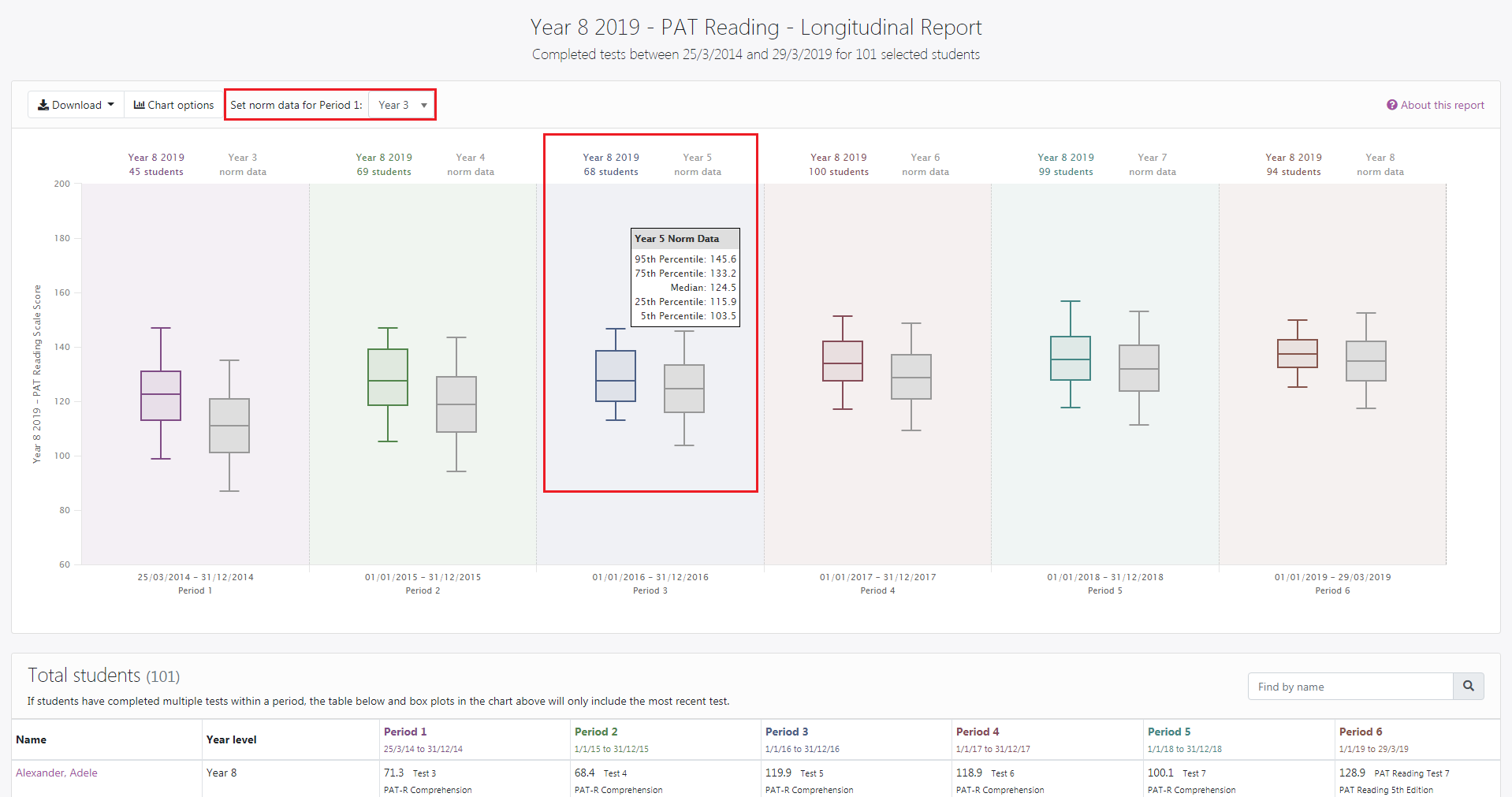The width and height of the screenshot is (1512, 797).
Task: Expand the Year 3 norm data selector
Action: click(401, 105)
